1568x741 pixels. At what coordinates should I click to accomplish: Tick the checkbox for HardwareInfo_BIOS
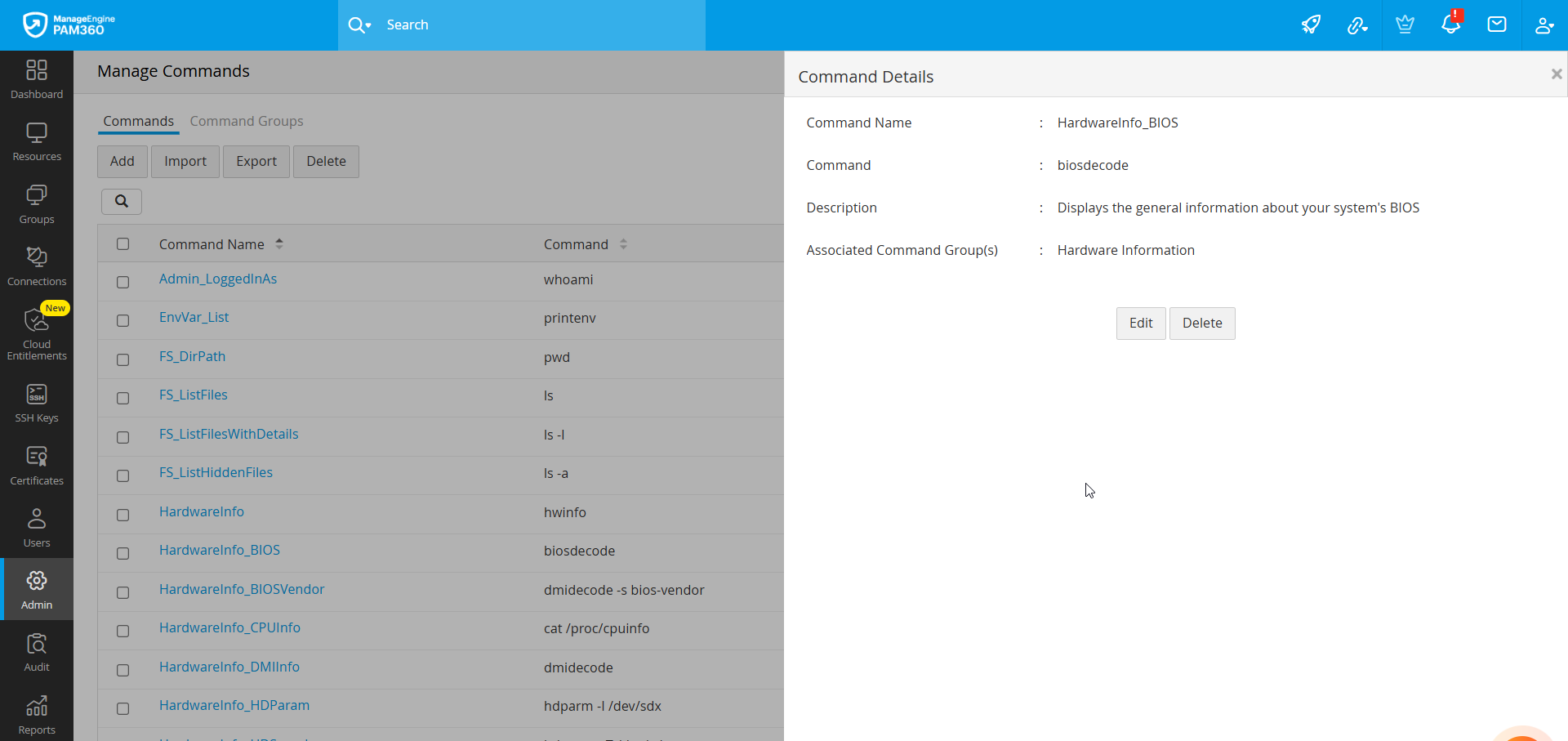click(x=123, y=553)
